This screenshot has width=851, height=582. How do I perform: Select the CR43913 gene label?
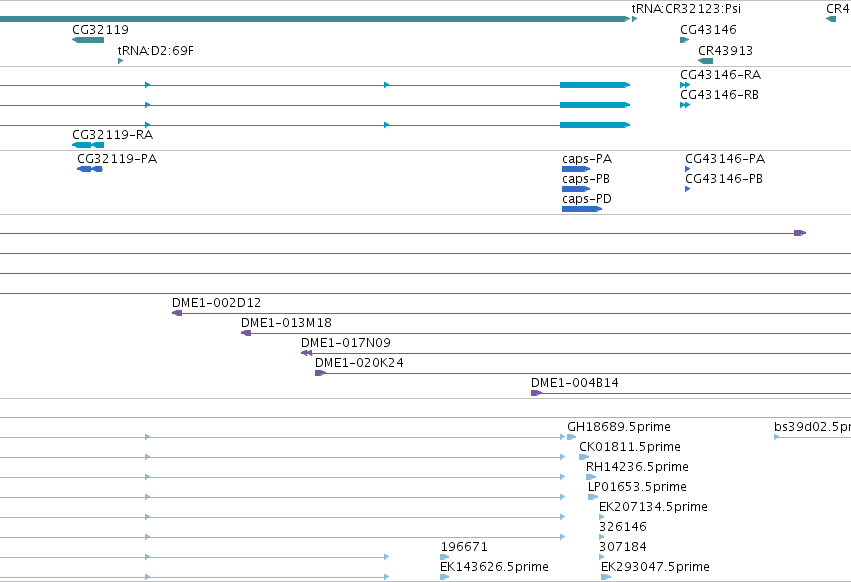[x=725, y=51]
